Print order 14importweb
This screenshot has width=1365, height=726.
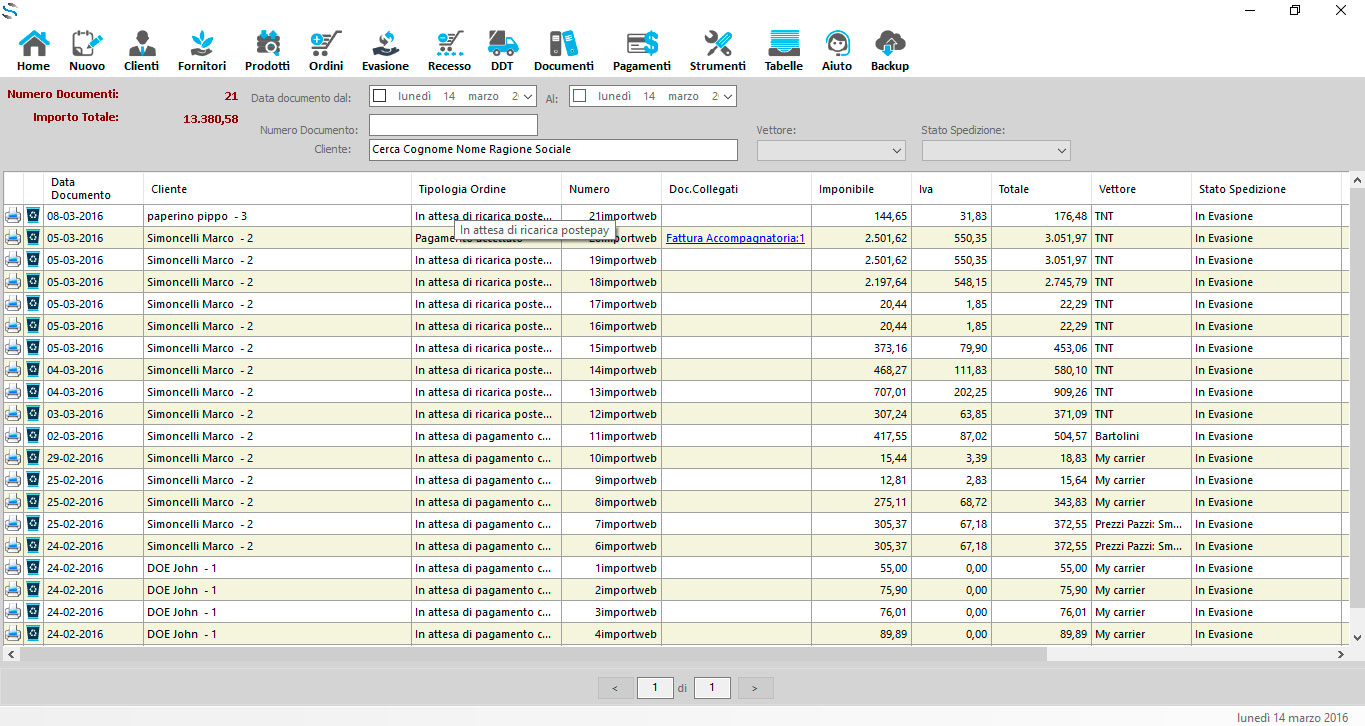pyautogui.click(x=13, y=370)
